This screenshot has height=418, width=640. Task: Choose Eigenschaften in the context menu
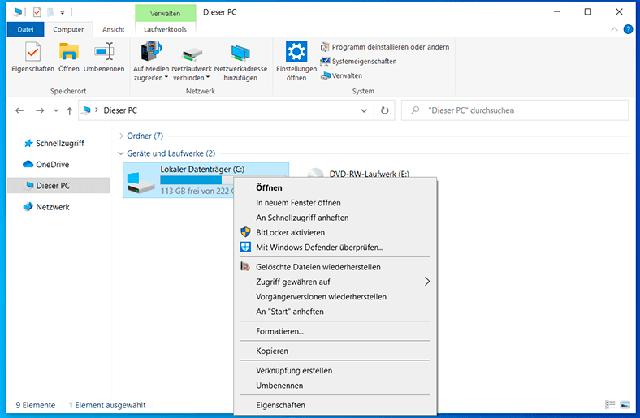(336, 405)
